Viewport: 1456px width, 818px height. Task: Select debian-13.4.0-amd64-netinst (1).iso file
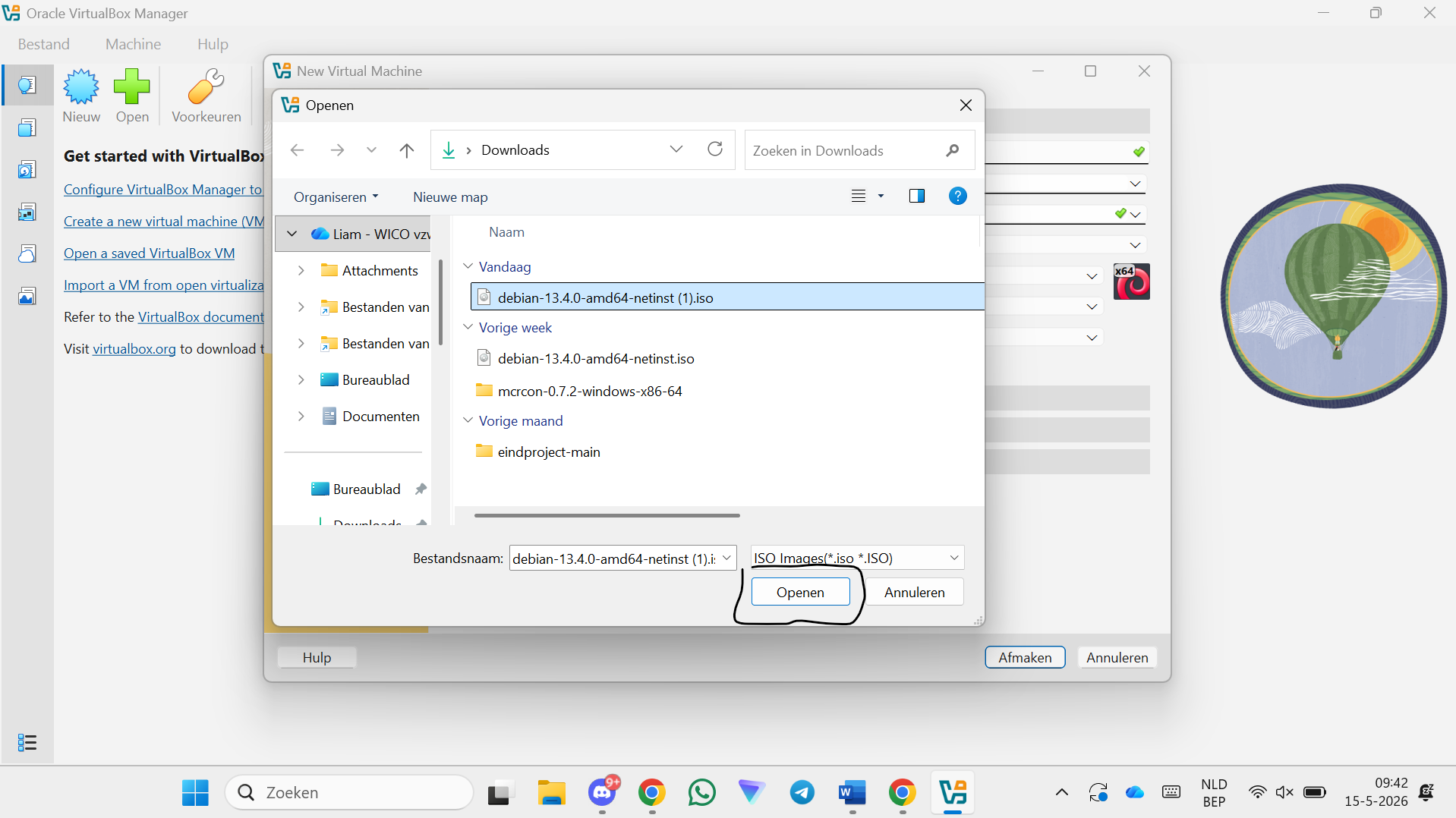727,297
